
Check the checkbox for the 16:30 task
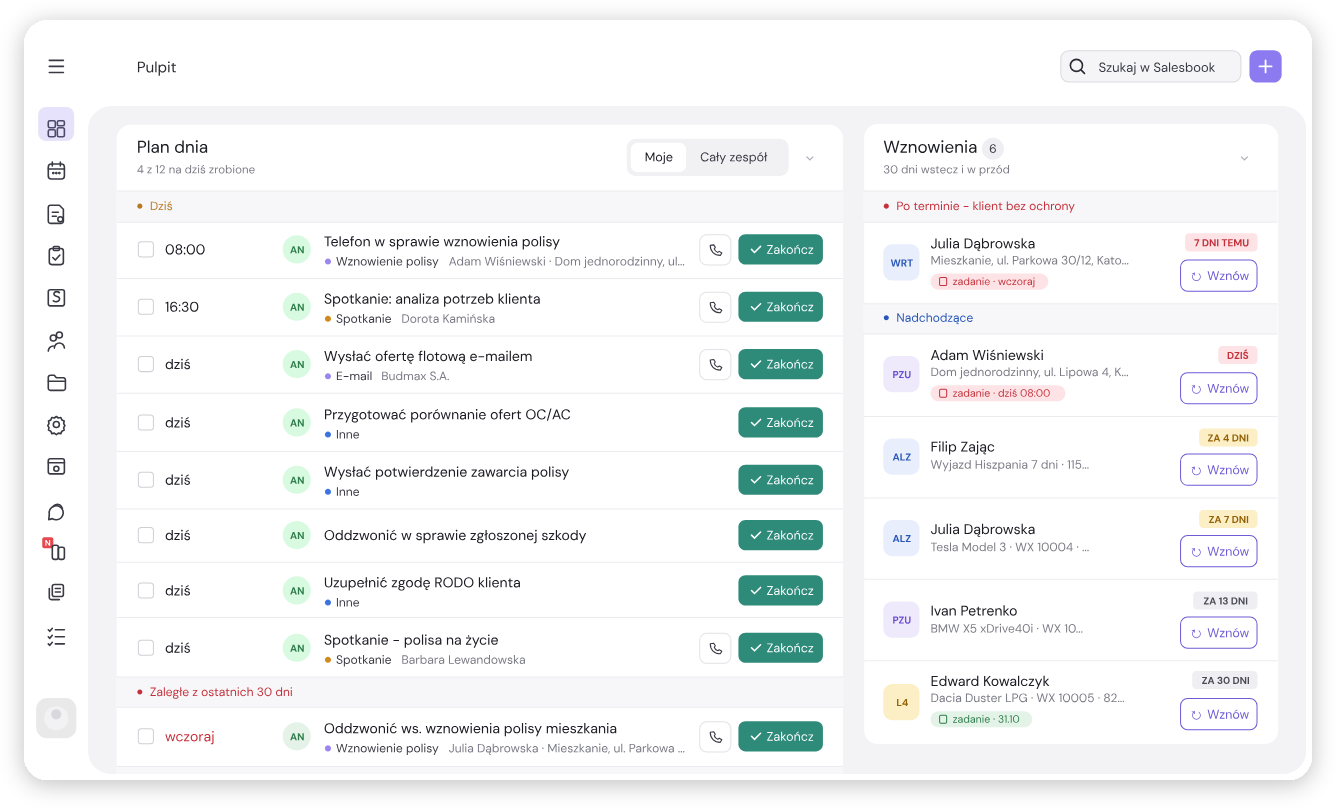click(146, 307)
